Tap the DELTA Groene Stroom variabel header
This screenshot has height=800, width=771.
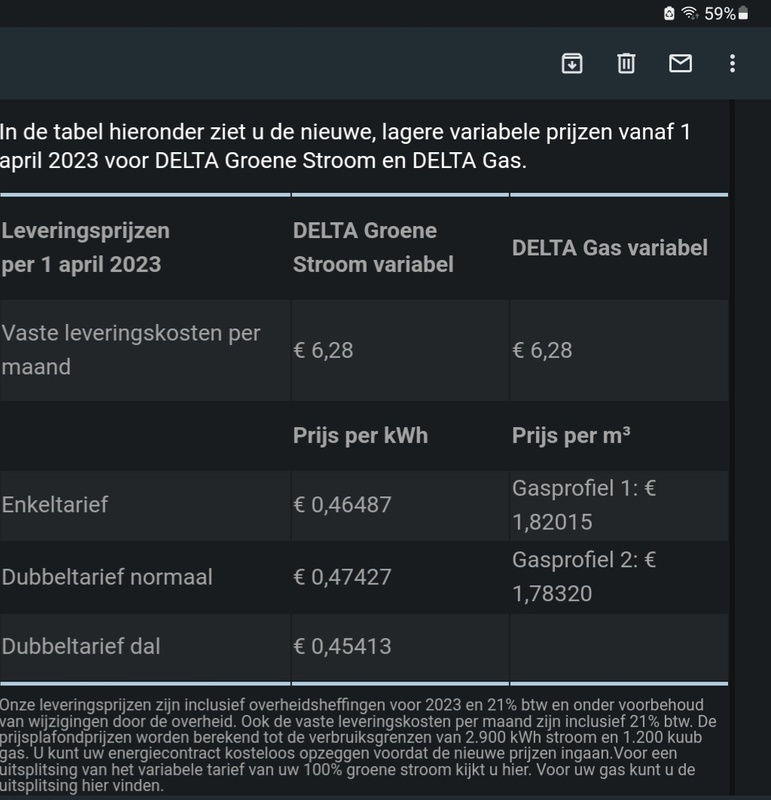[373, 247]
